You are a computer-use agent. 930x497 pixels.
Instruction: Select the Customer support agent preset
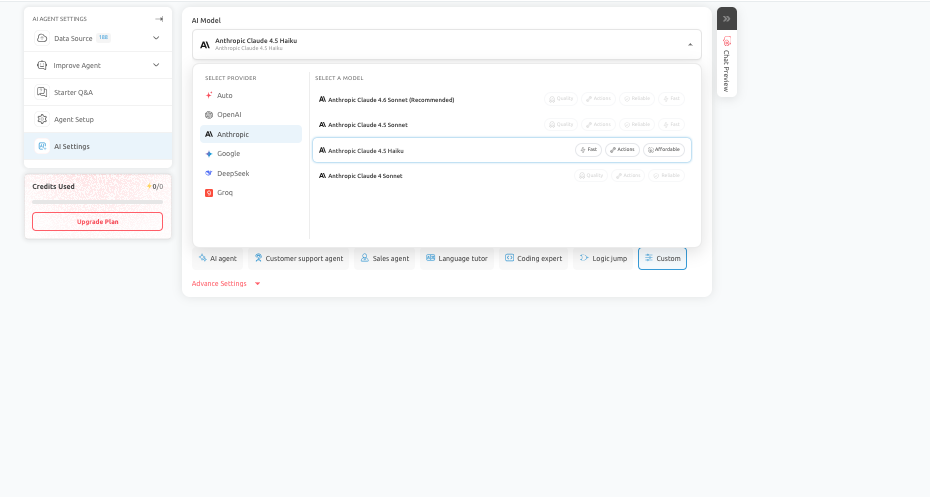tap(299, 258)
